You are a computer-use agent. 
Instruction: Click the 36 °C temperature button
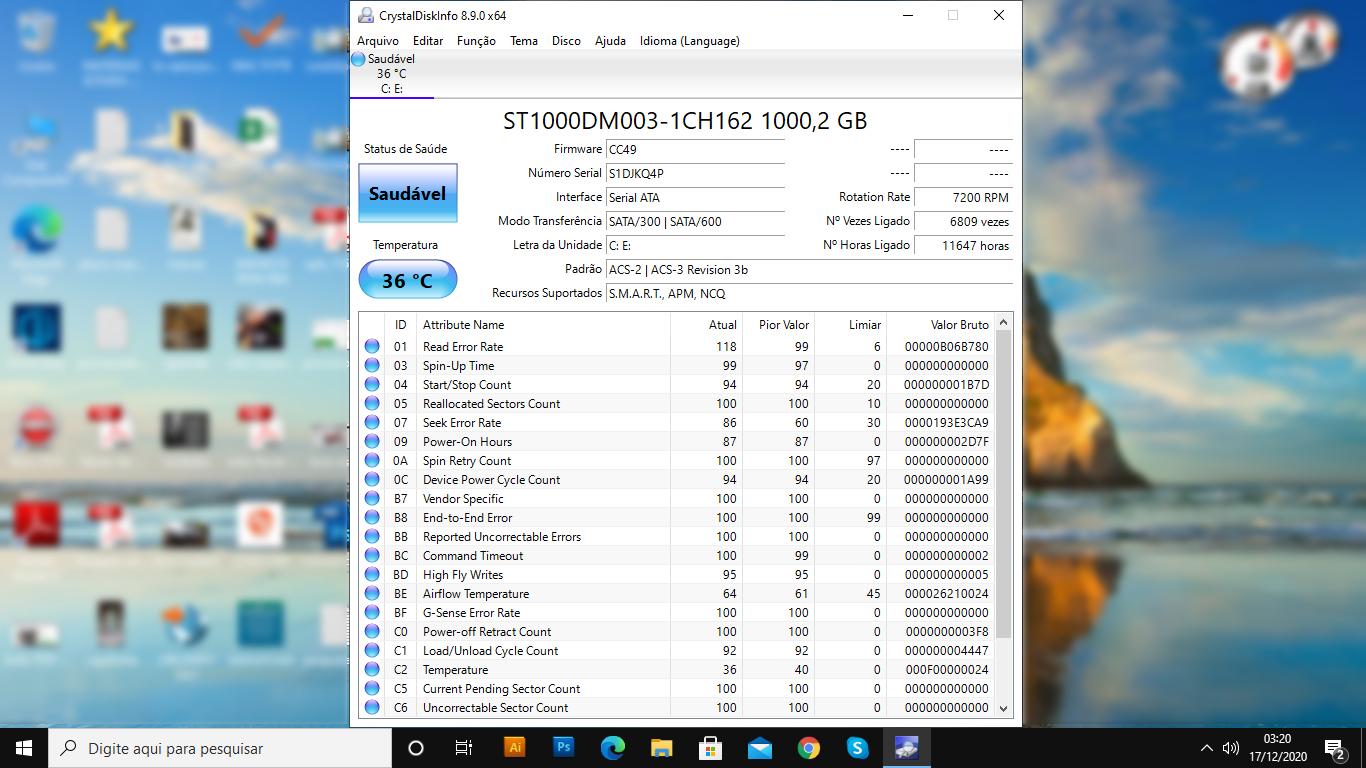[x=408, y=280]
